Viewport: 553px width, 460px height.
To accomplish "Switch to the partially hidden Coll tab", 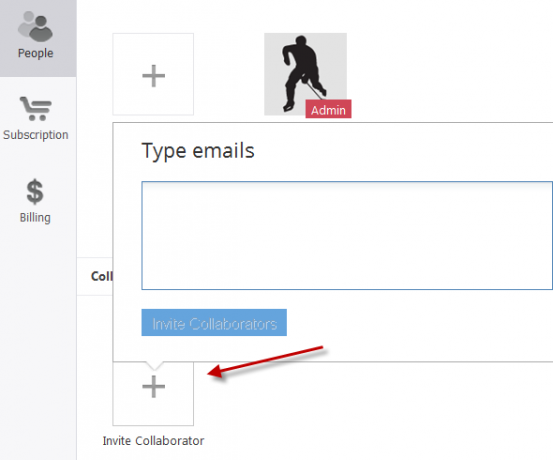I will click(101, 276).
